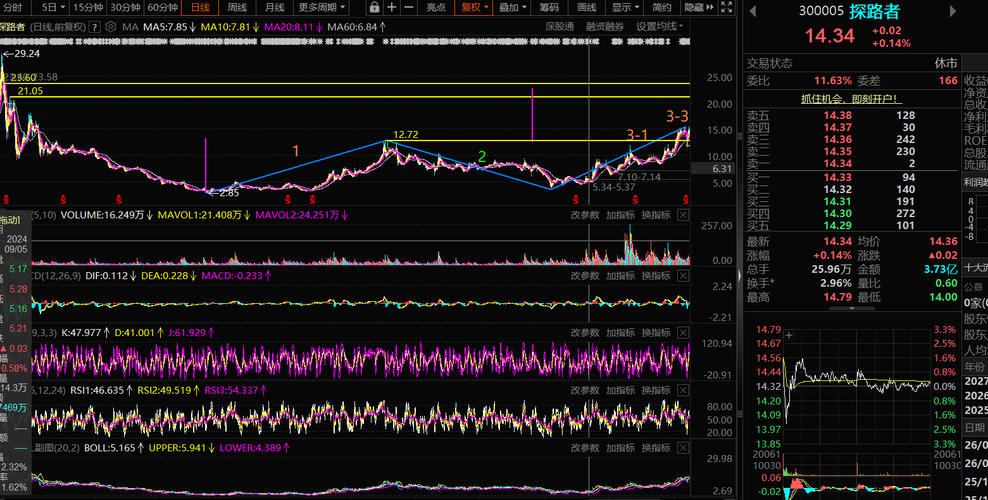
Task: Close the MACD indicator panel
Action: tap(682, 276)
